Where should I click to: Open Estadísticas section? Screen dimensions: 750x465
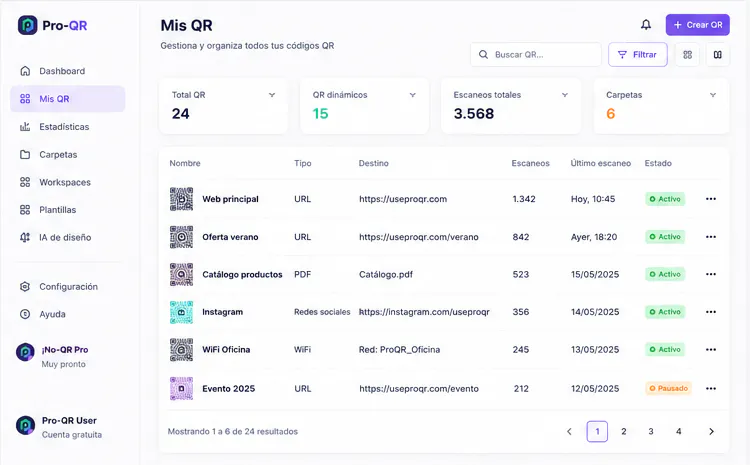point(67,127)
